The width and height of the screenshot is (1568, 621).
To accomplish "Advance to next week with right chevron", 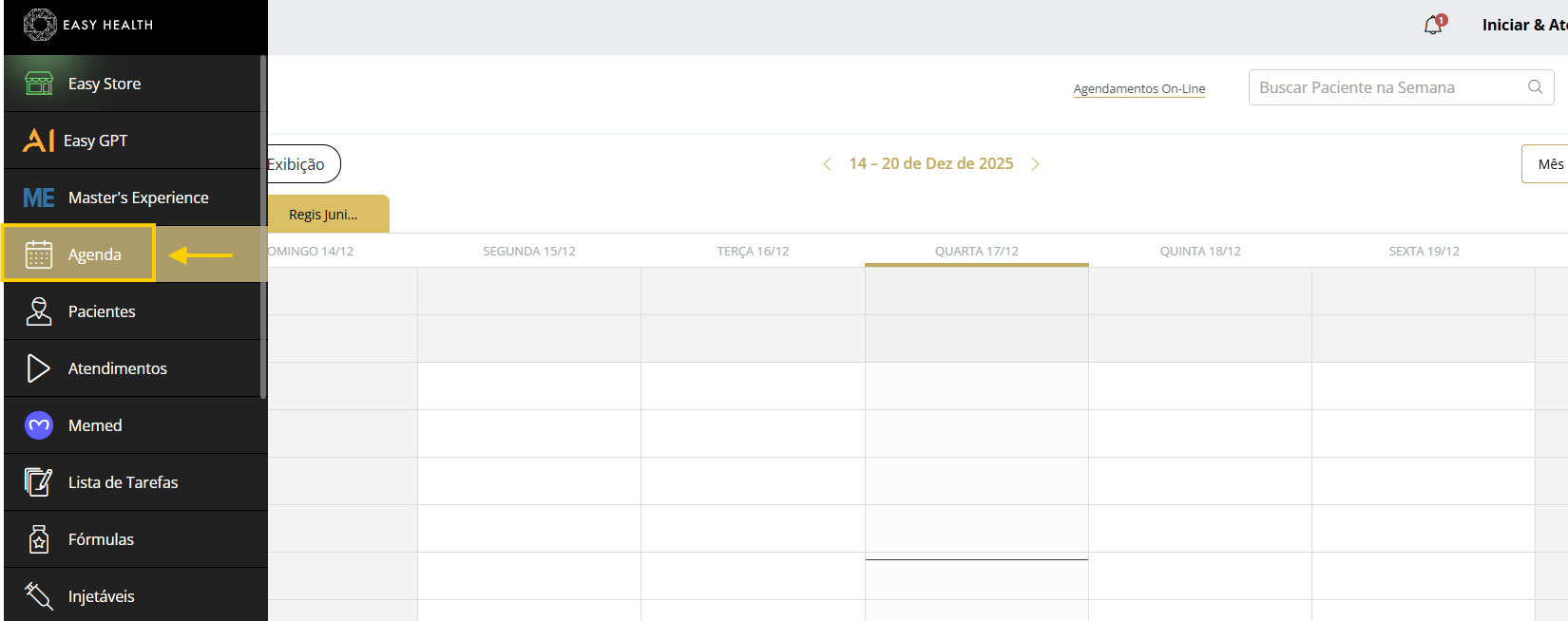I will point(1036,164).
